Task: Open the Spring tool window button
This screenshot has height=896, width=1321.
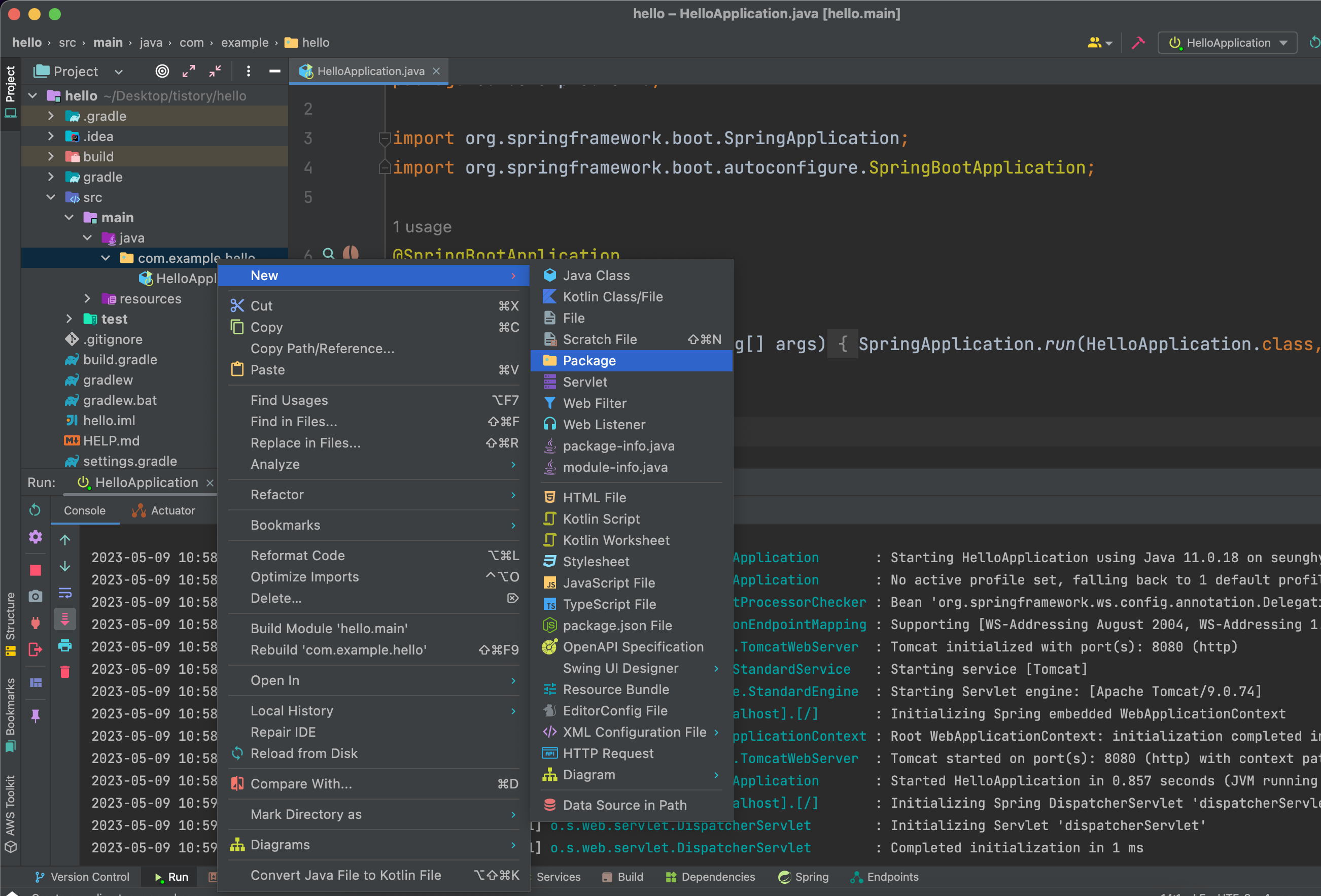Action: 804,877
